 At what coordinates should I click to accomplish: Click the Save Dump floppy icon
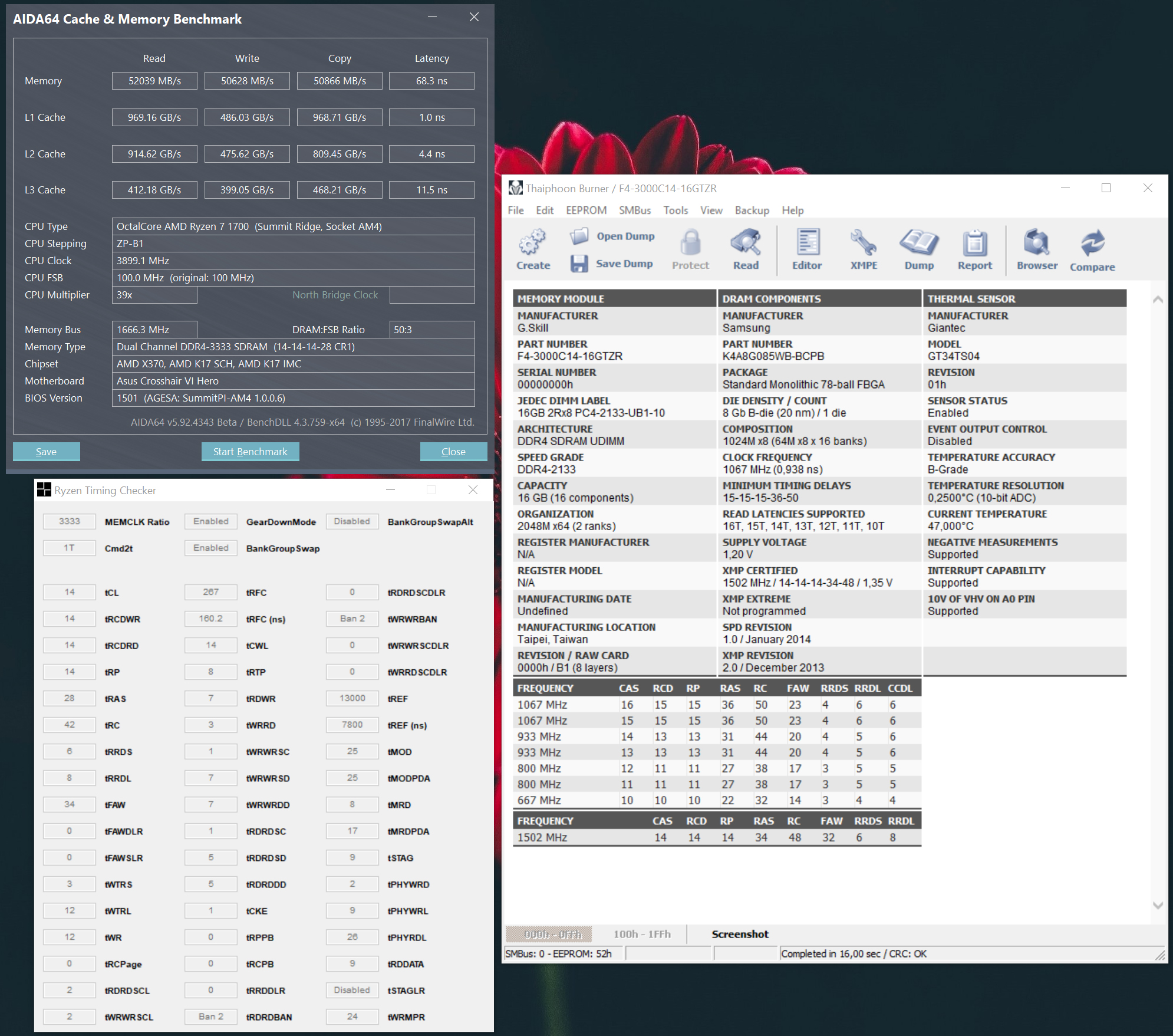579,264
